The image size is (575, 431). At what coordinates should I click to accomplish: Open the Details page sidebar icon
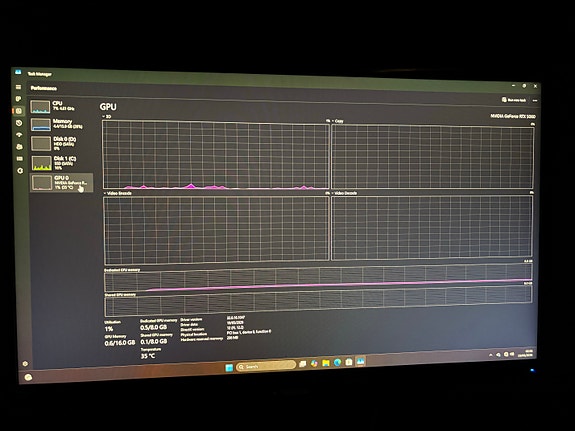pos(20,158)
